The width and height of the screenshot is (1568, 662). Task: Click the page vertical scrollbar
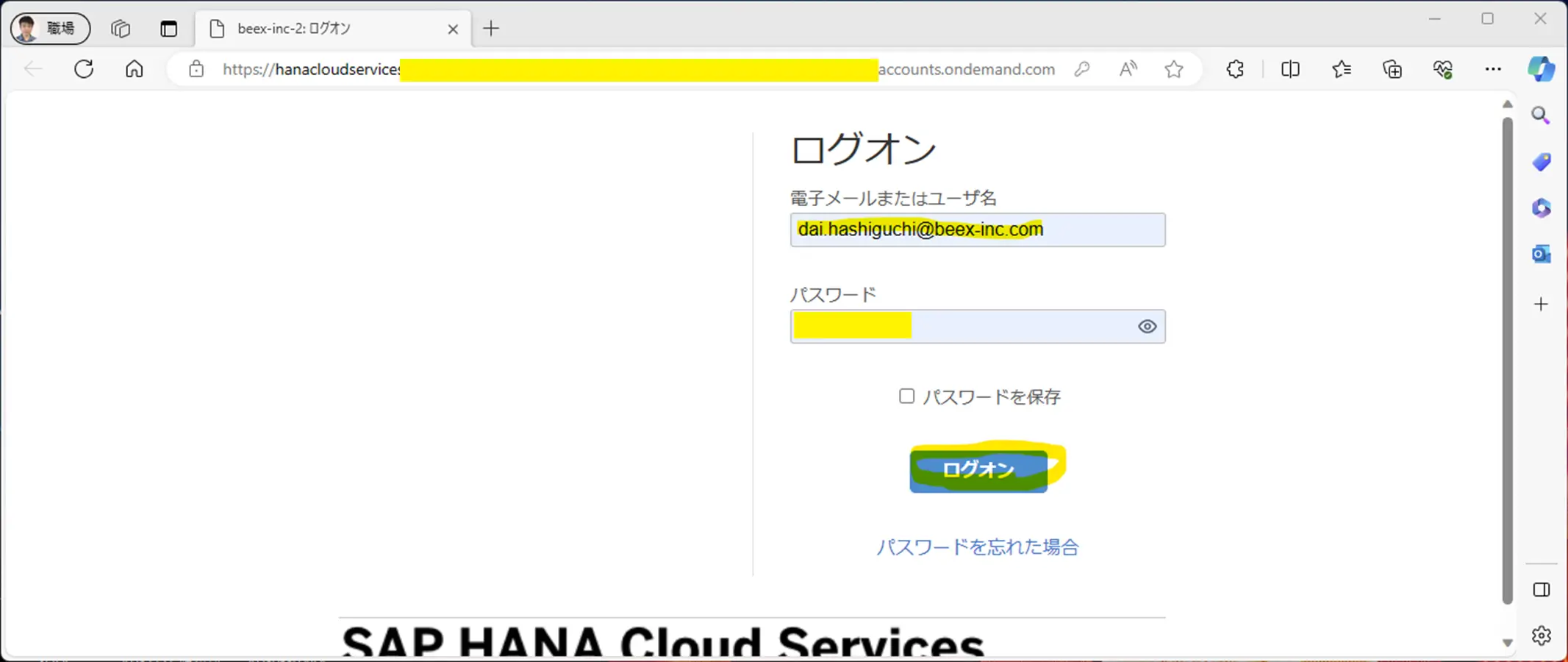[x=1507, y=360]
